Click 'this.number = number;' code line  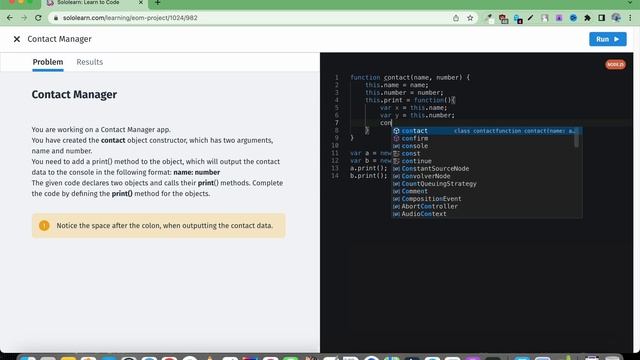pyautogui.click(x=404, y=93)
